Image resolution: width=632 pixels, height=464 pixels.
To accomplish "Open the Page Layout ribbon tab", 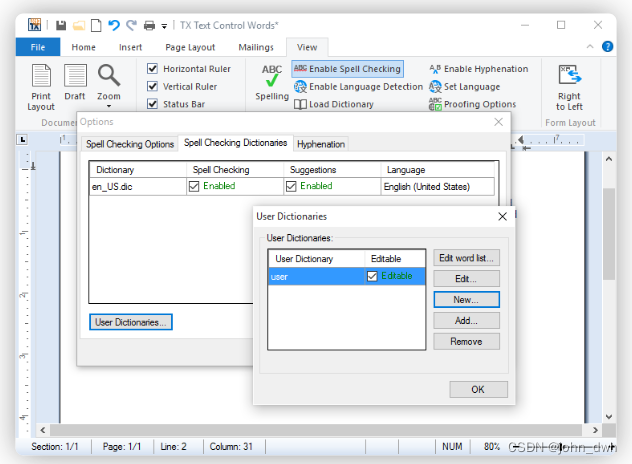I will coord(190,47).
